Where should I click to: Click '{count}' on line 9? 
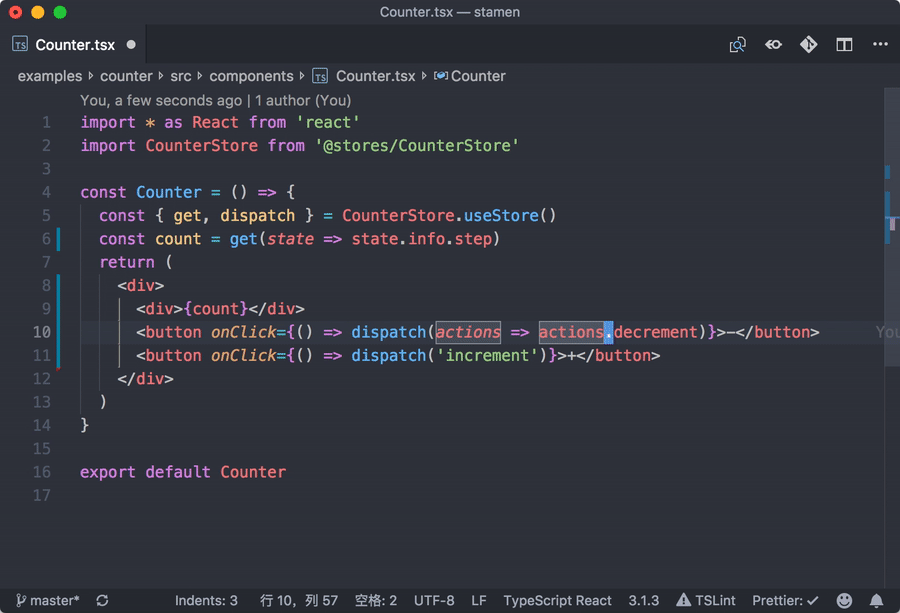click(215, 309)
